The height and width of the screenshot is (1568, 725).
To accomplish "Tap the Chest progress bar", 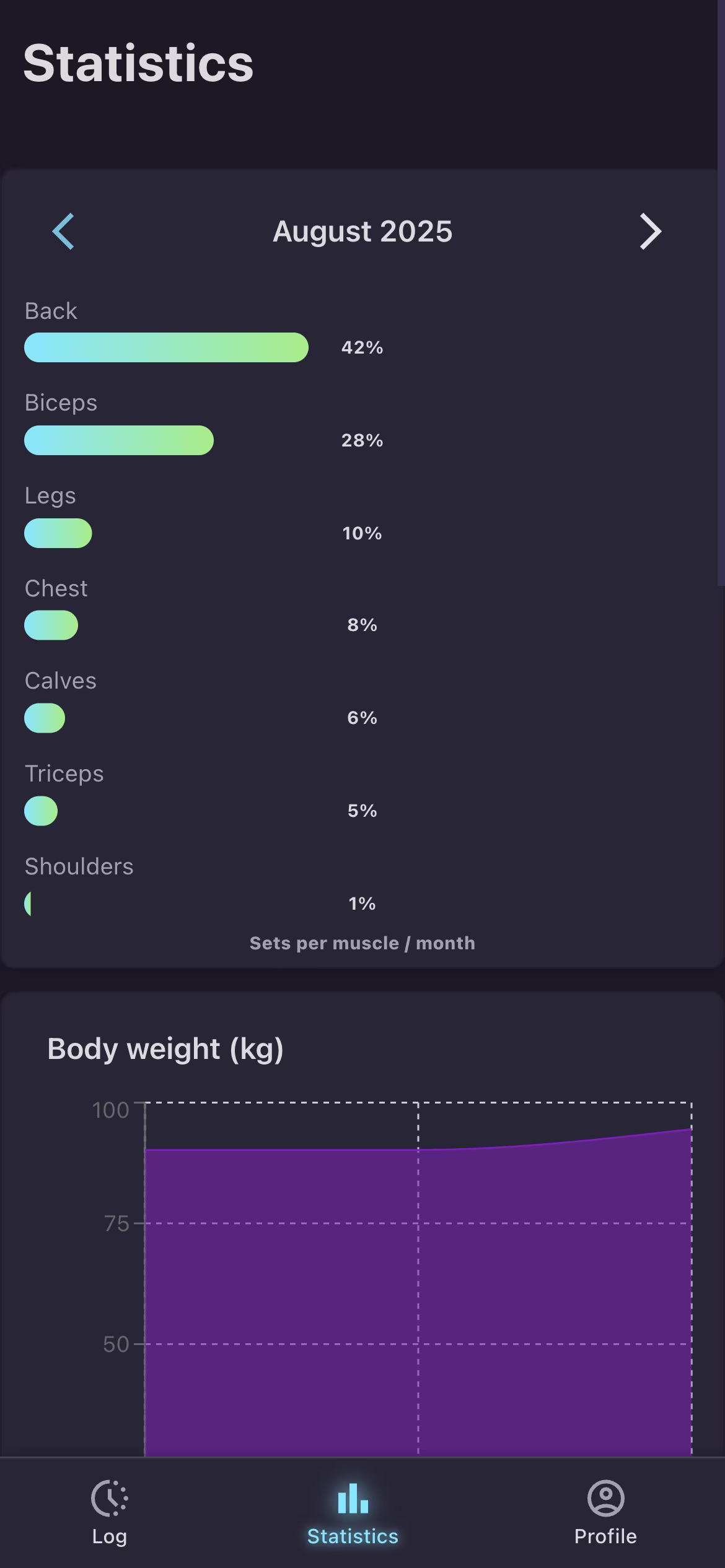I will [x=51, y=625].
